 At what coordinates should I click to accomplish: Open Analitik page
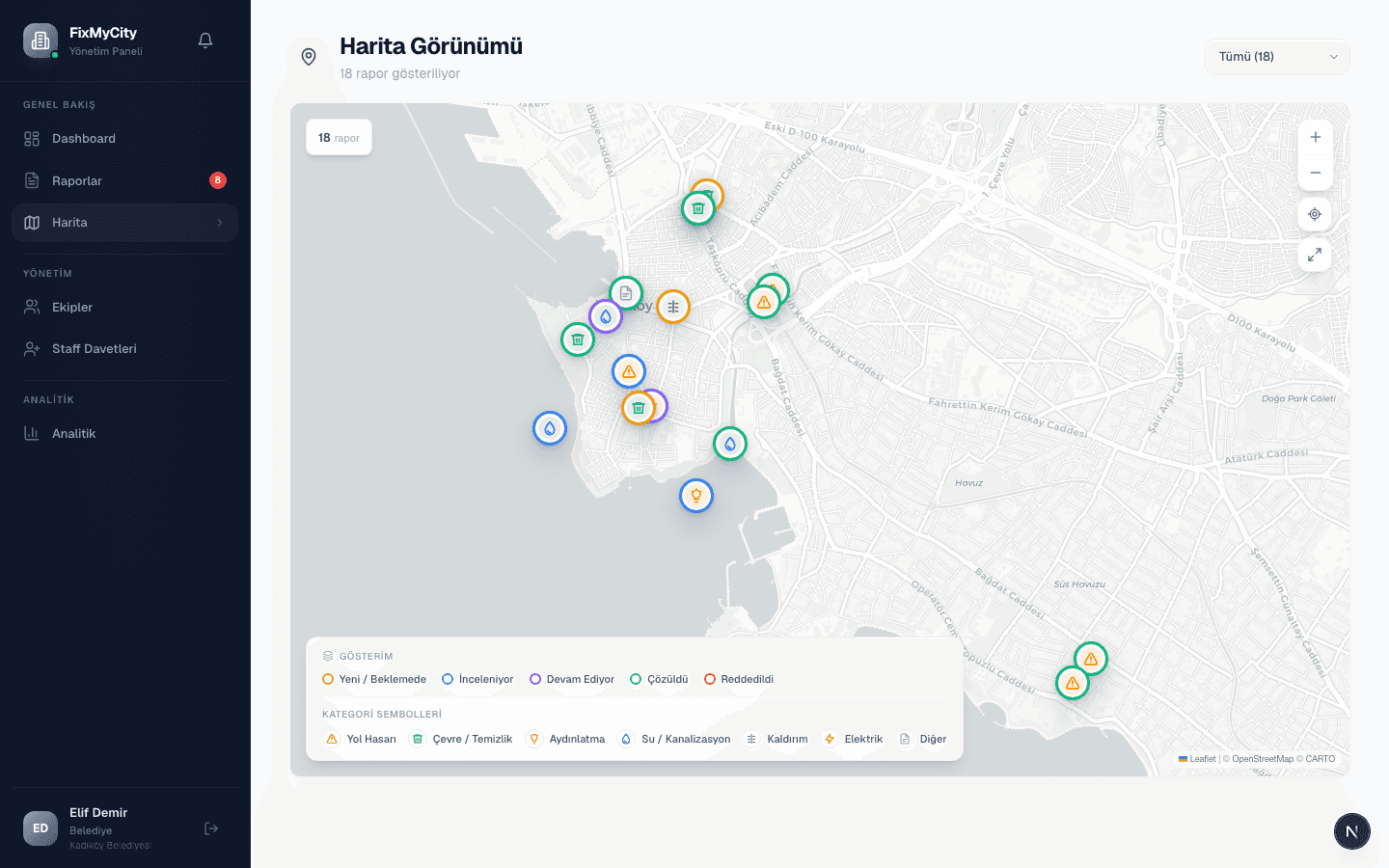click(124, 434)
